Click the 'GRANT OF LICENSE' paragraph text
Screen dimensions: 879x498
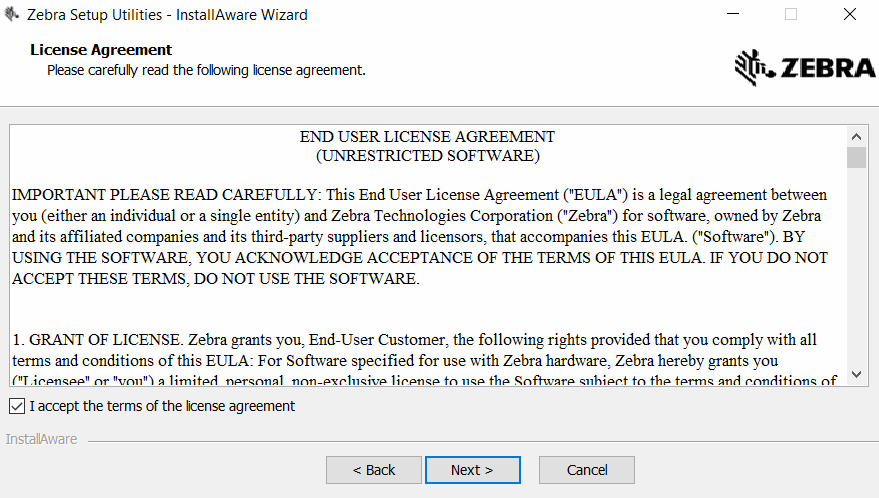[420, 359]
